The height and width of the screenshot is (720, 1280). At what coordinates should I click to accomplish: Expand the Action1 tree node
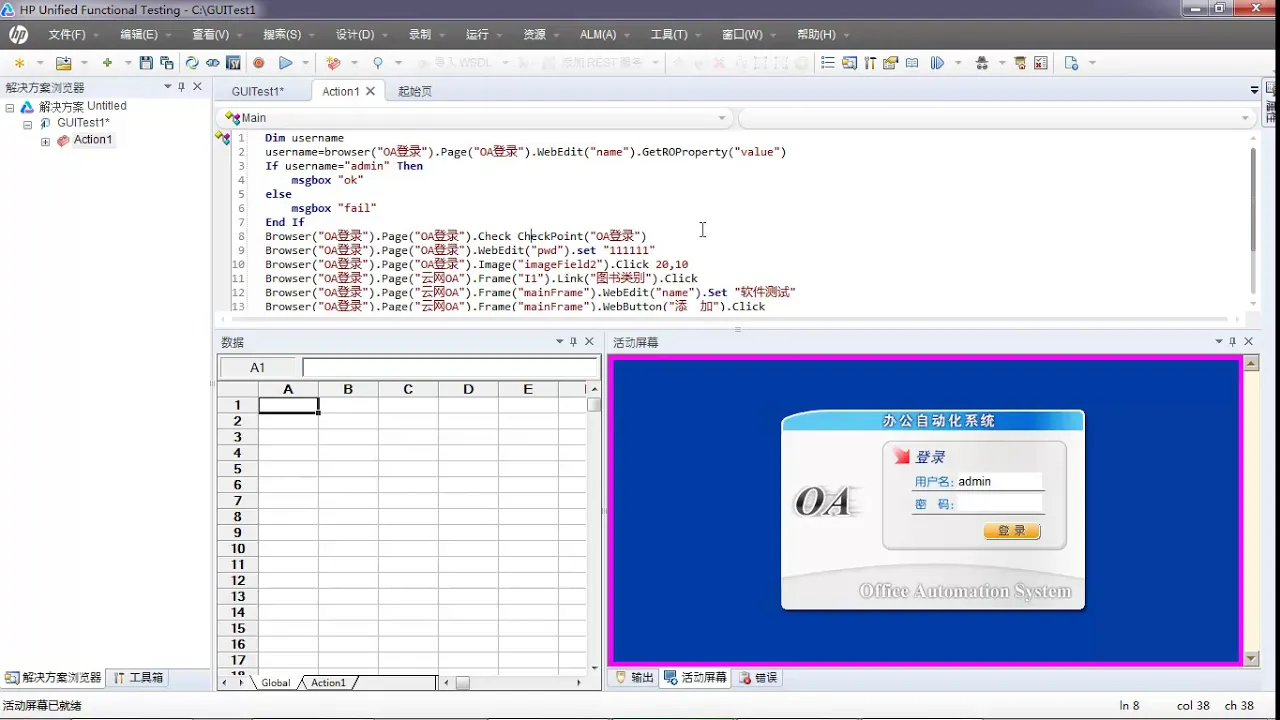[45, 141]
